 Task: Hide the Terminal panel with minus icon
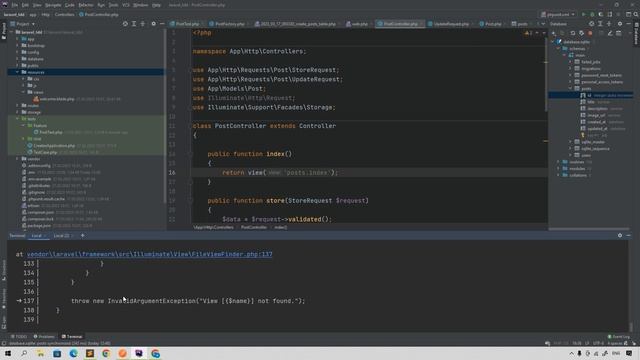[x=629, y=236]
